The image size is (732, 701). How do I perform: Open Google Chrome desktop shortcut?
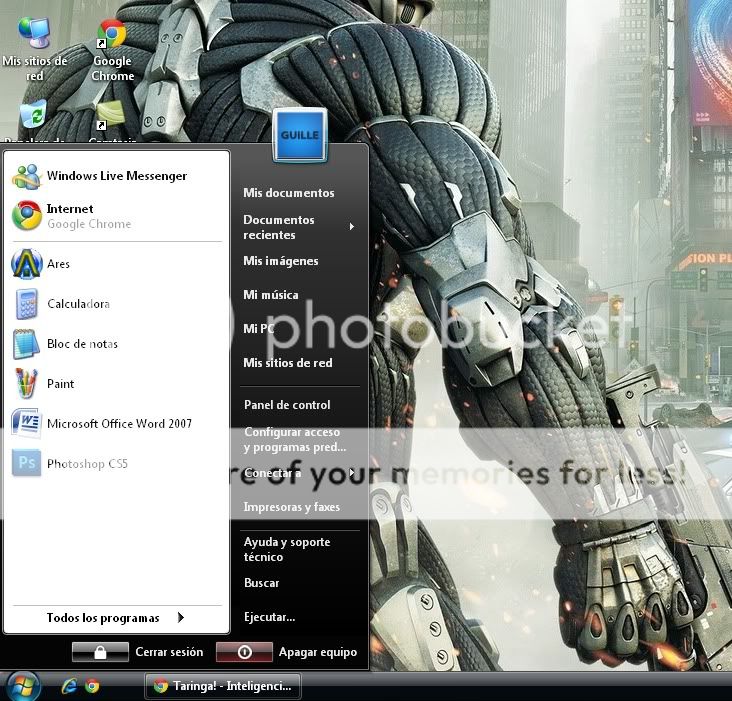(x=112, y=40)
